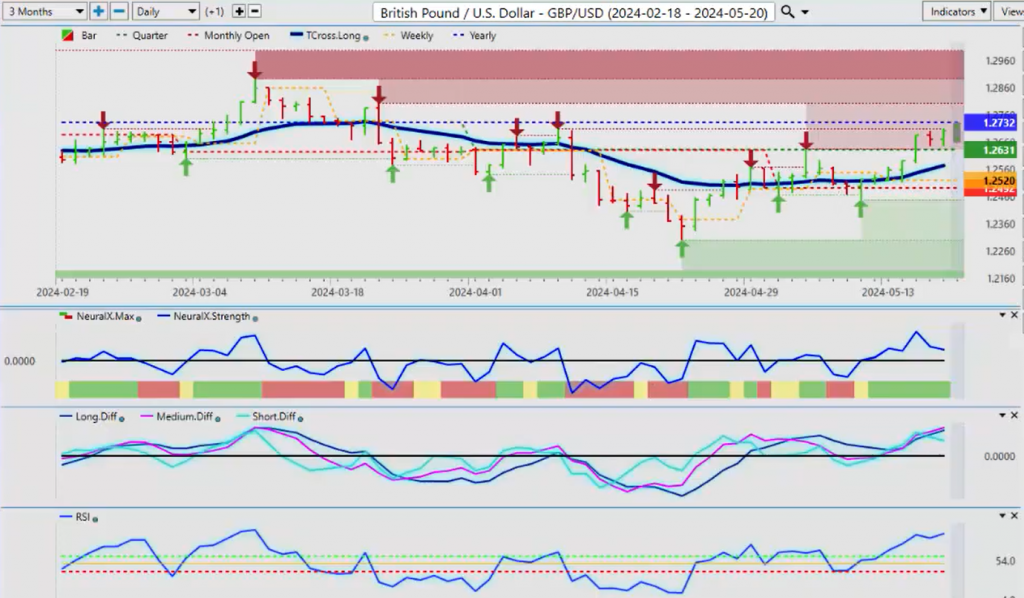Image resolution: width=1024 pixels, height=598 pixels.
Task: Open the View menu
Action: pyautogui.click(x=1008, y=11)
